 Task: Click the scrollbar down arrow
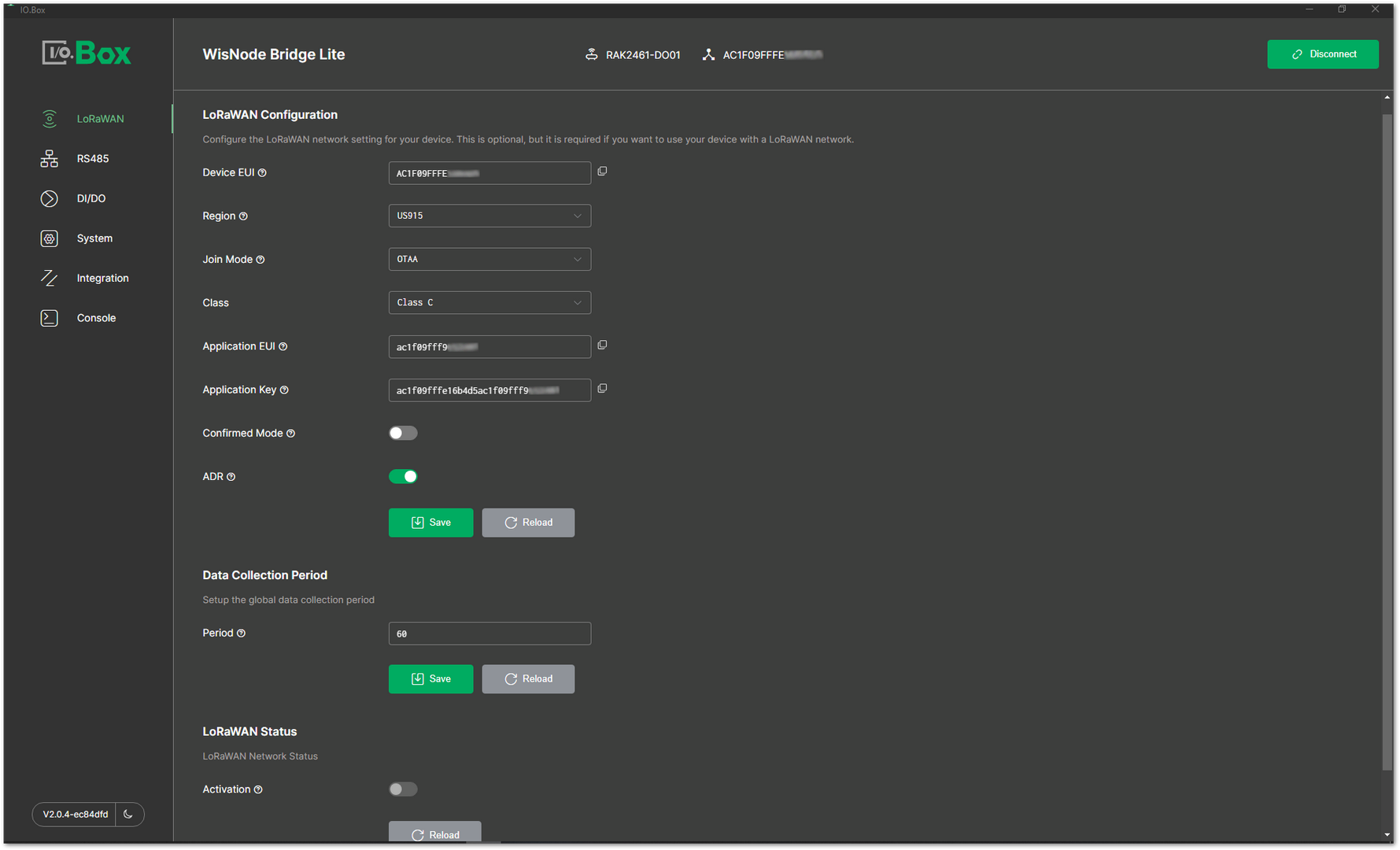tap(1387, 834)
